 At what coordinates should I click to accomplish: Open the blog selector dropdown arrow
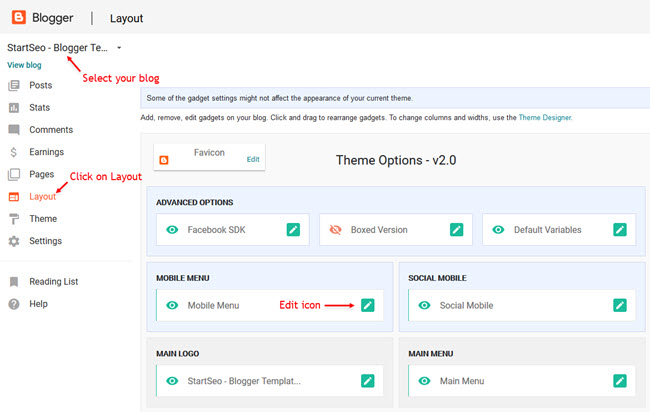click(119, 48)
